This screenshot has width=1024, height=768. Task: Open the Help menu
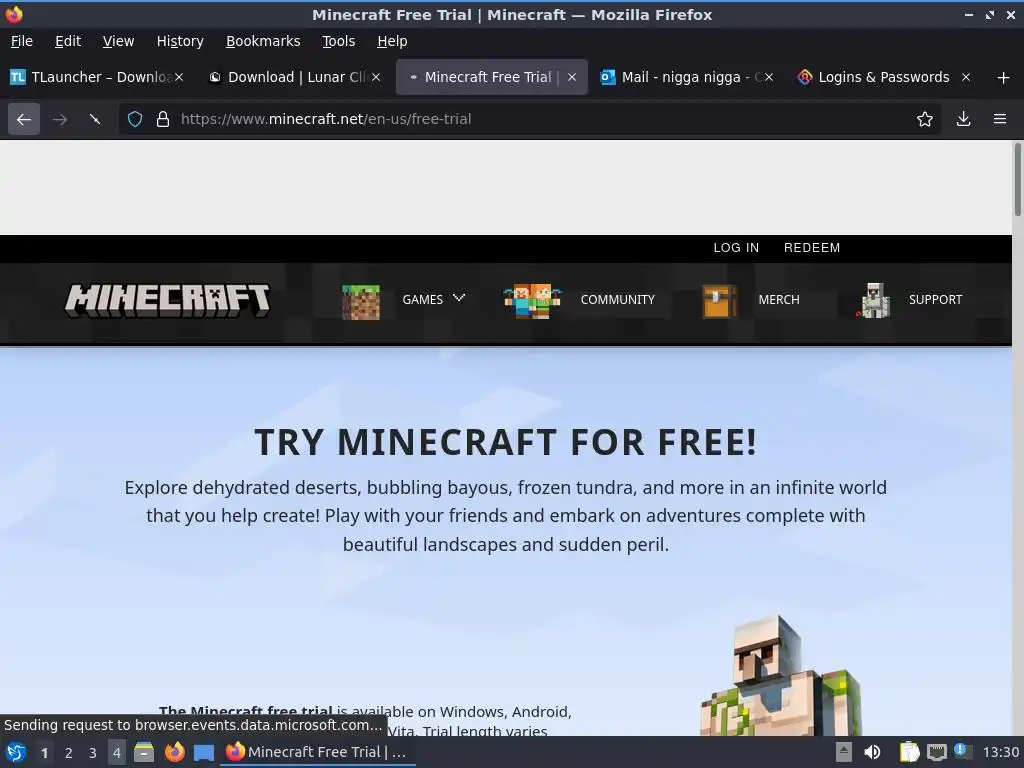tap(392, 41)
